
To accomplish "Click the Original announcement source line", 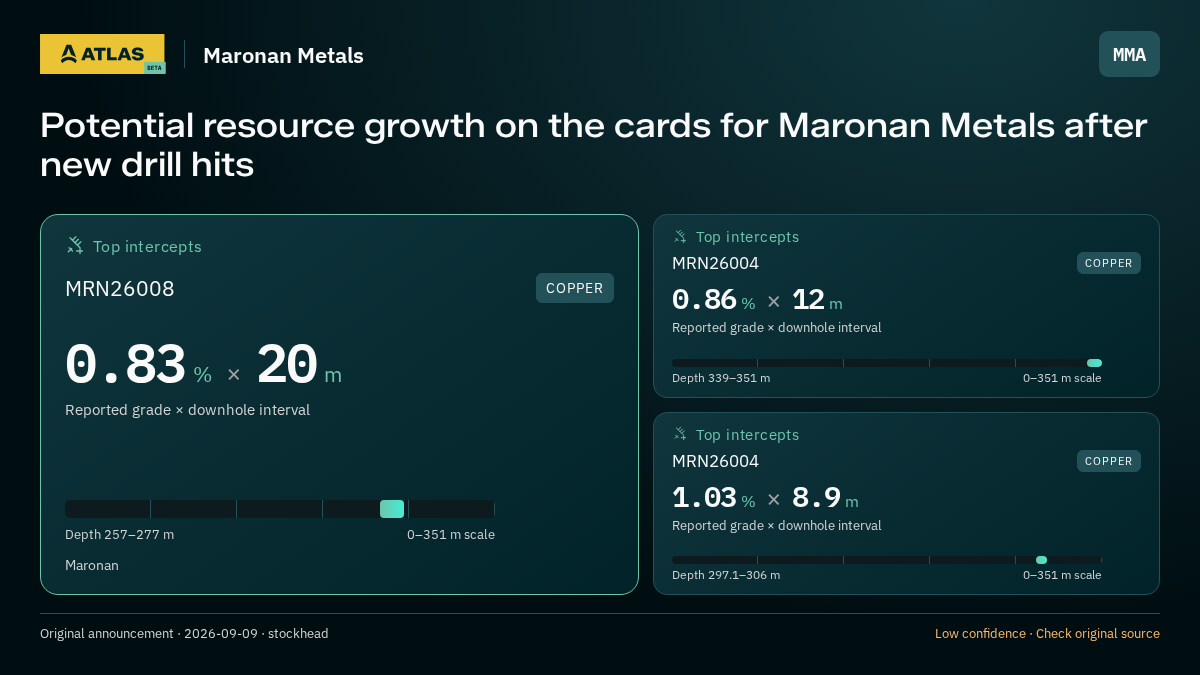I will click(x=184, y=634).
